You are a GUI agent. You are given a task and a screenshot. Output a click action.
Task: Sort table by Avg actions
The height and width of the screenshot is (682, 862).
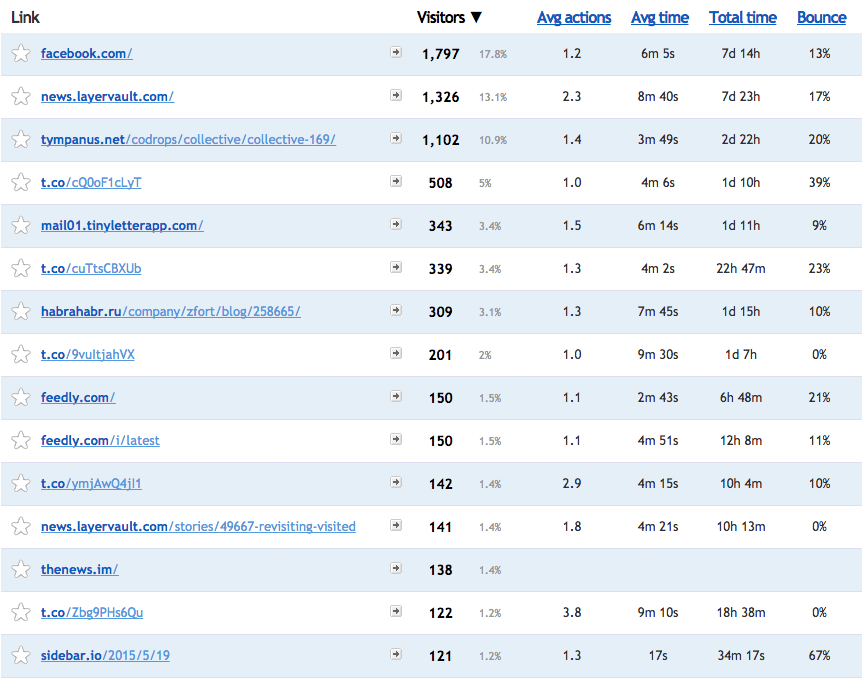click(x=574, y=18)
